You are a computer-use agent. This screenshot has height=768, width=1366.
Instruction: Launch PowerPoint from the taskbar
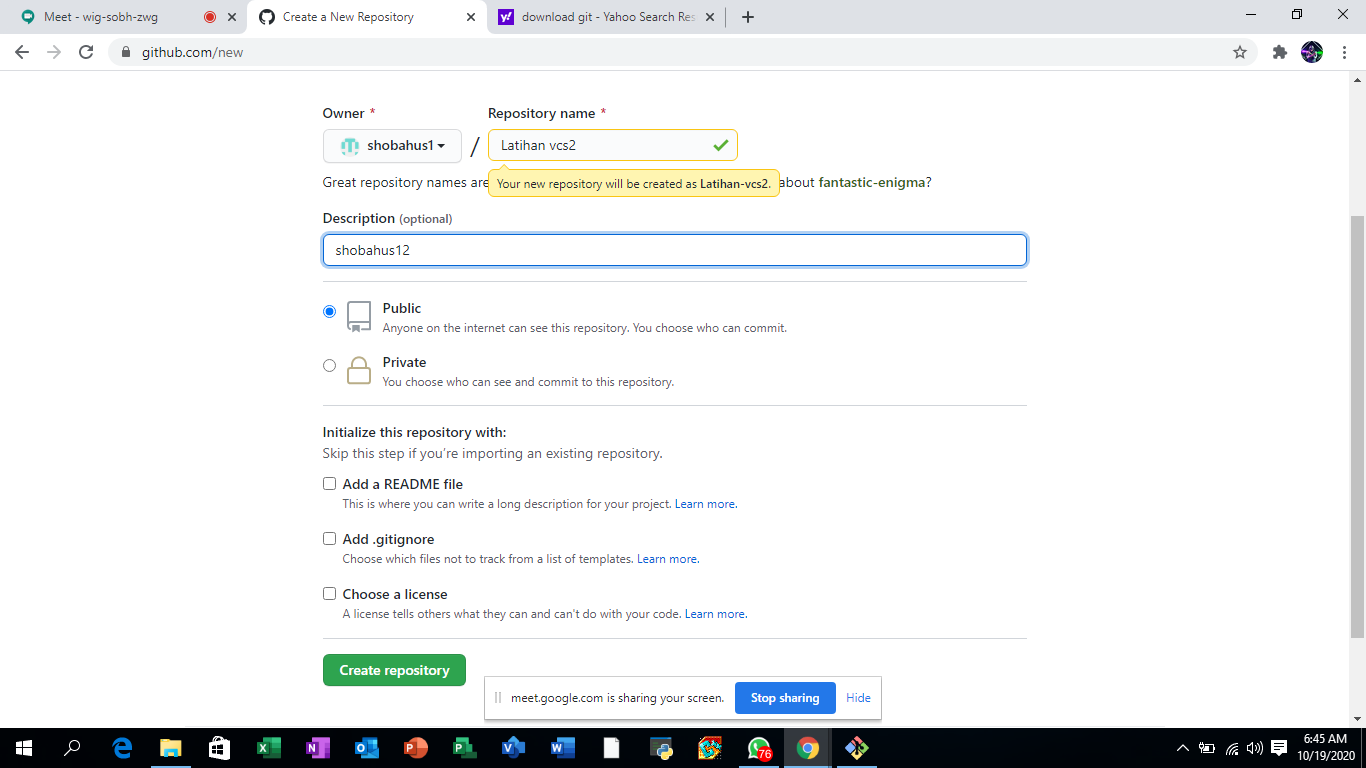click(x=415, y=748)
